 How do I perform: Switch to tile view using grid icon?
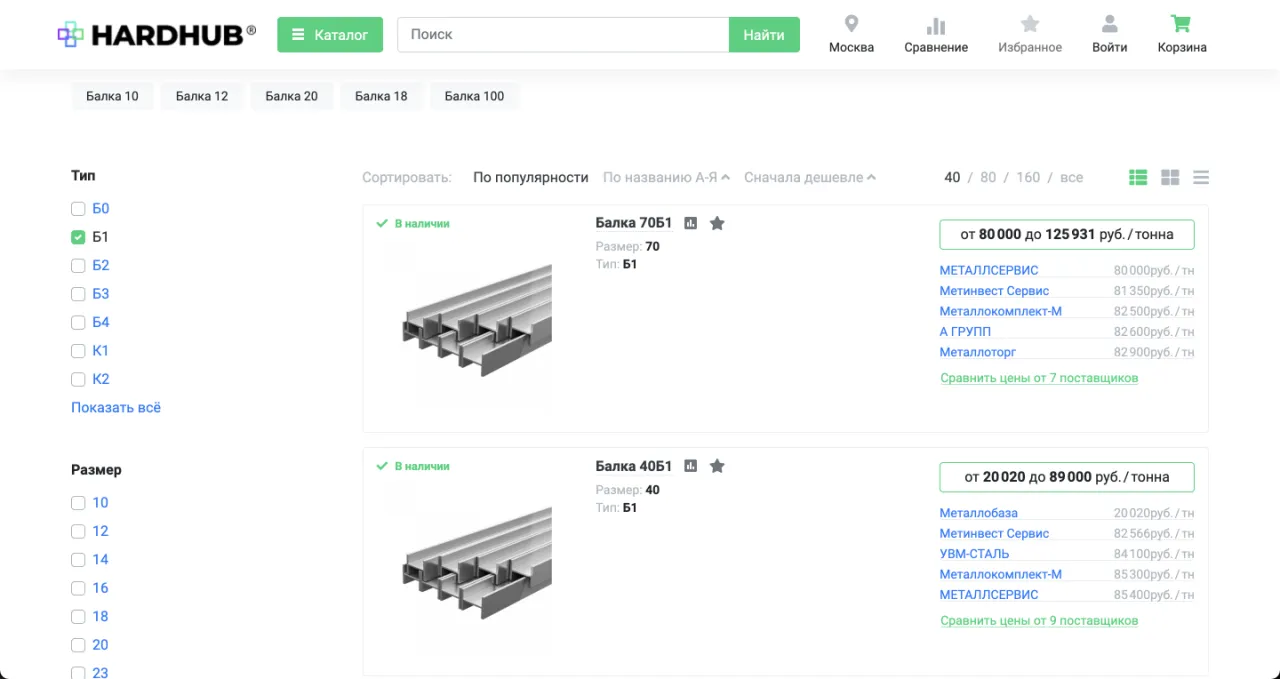pyautogui.click(x=1169, y=177)
